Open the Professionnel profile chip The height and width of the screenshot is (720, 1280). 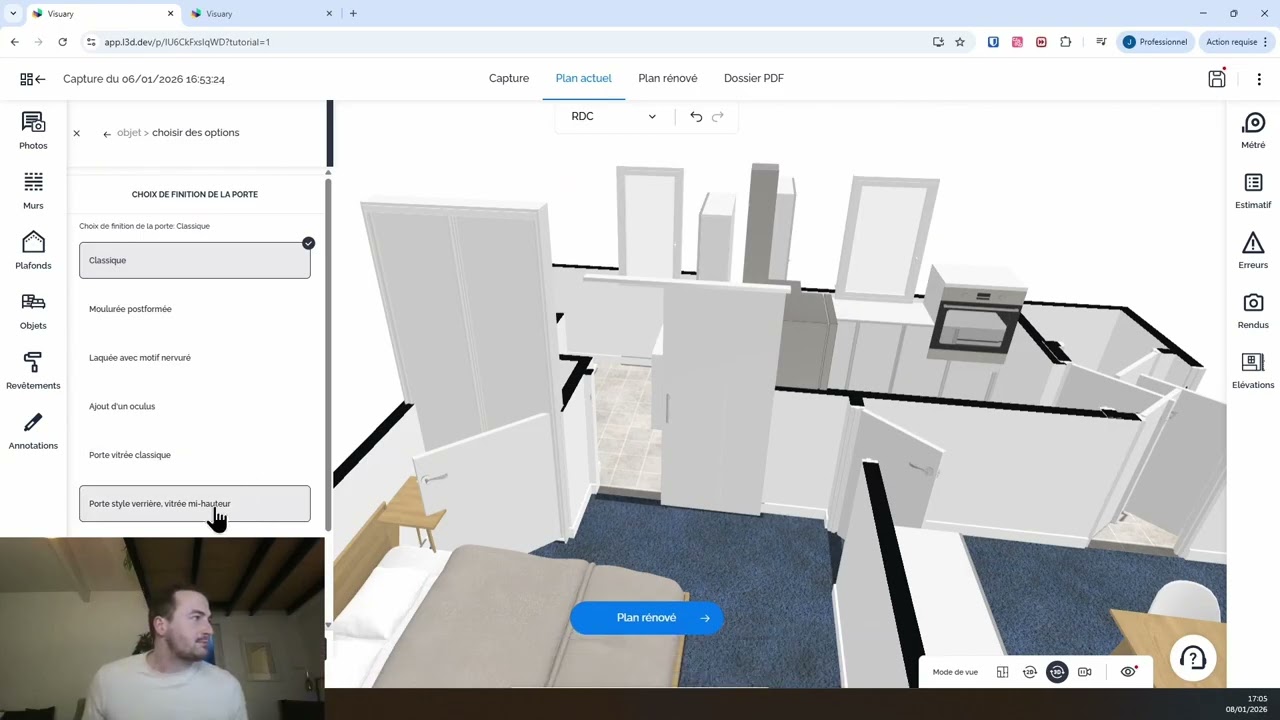1155,42
